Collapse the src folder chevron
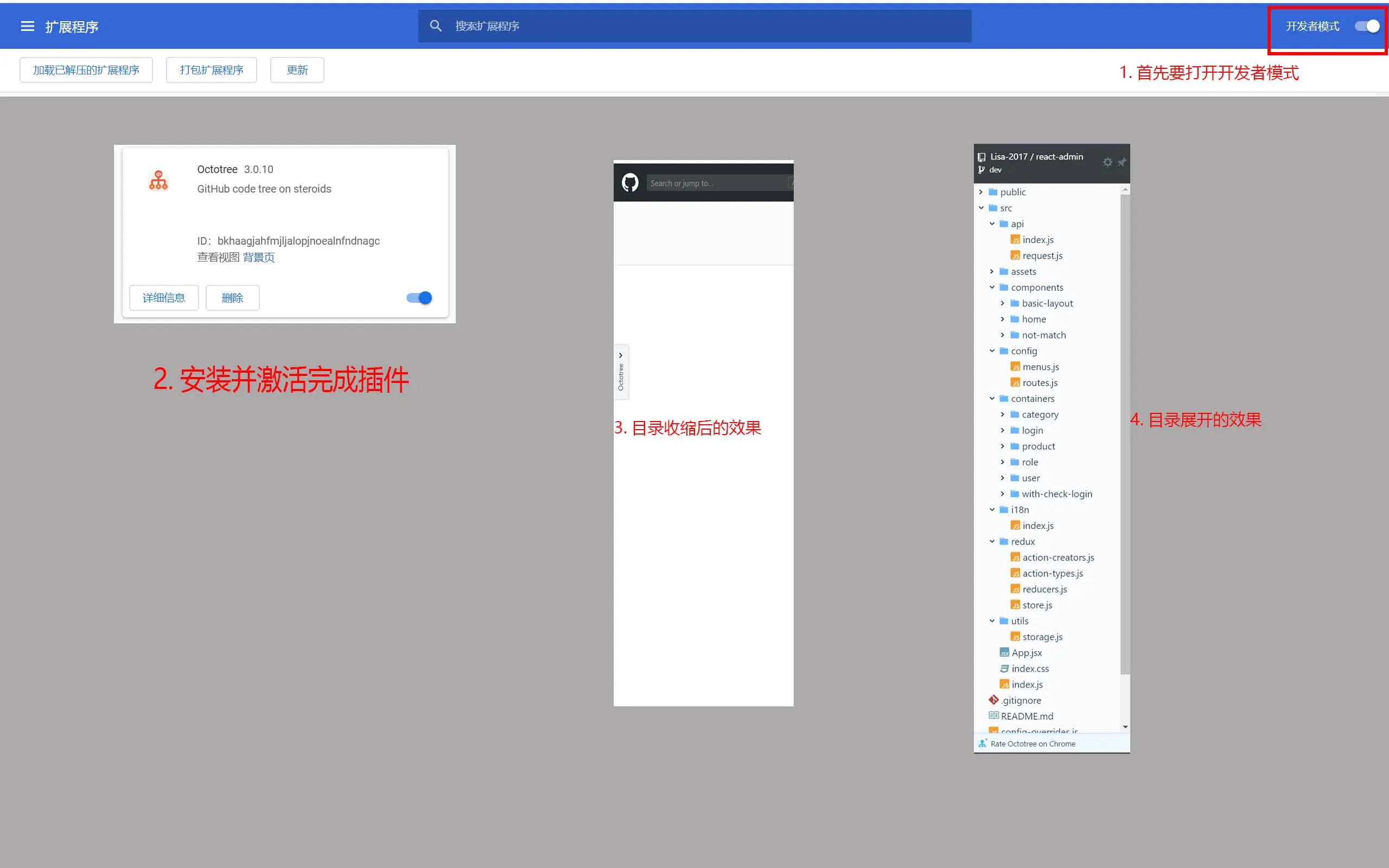 981,208
